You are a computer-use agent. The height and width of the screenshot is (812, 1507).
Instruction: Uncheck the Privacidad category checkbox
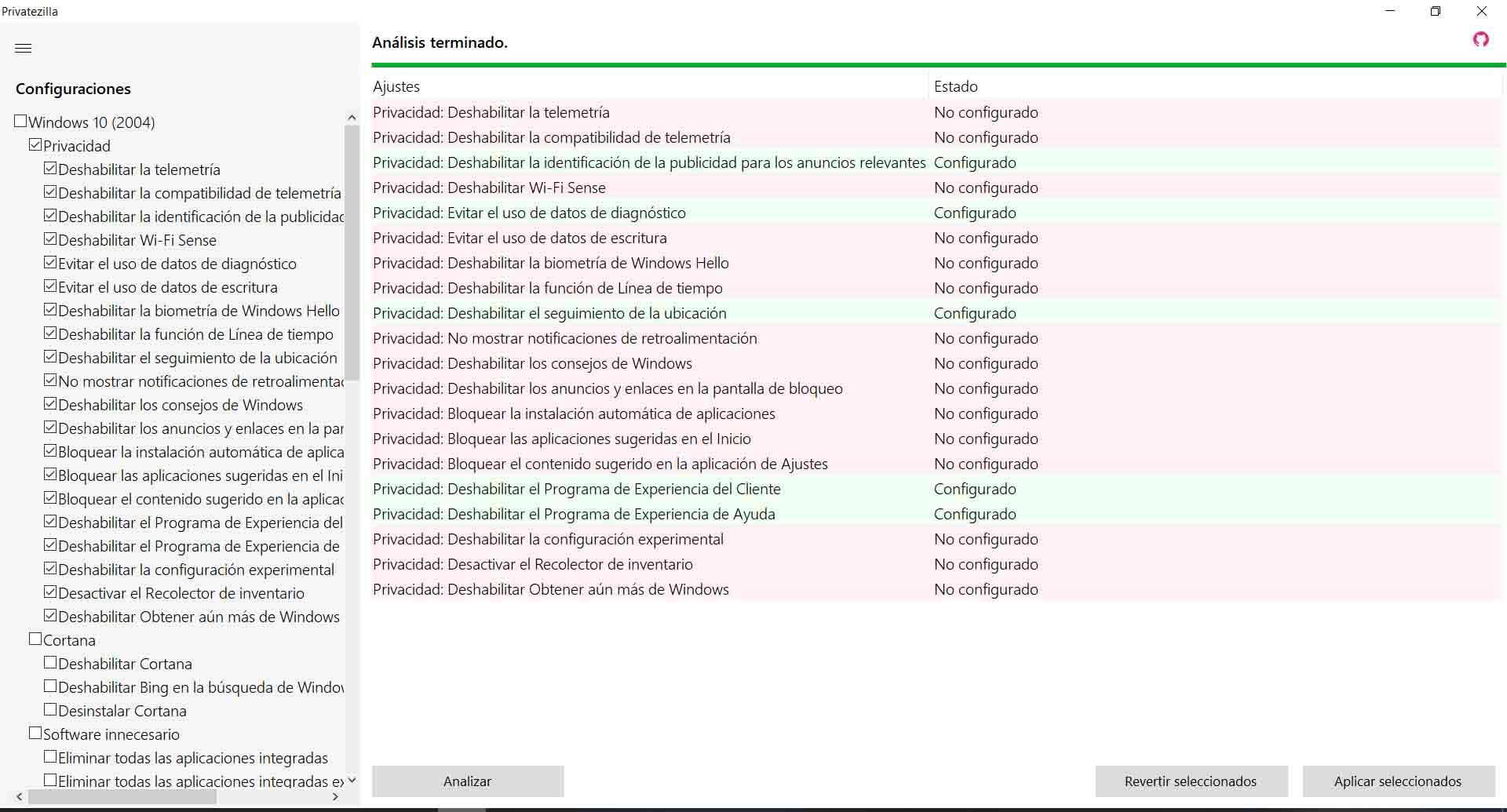[35, 145]
